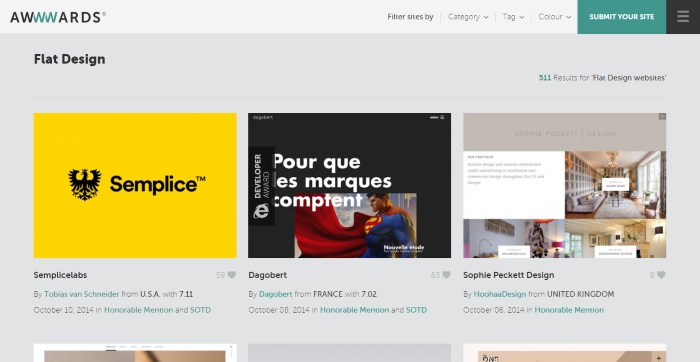The width and height of the screenshot is (700, 362).
Task: Click the date October 06, 2014
Action: pyautogui.click(x=493, y=310)
